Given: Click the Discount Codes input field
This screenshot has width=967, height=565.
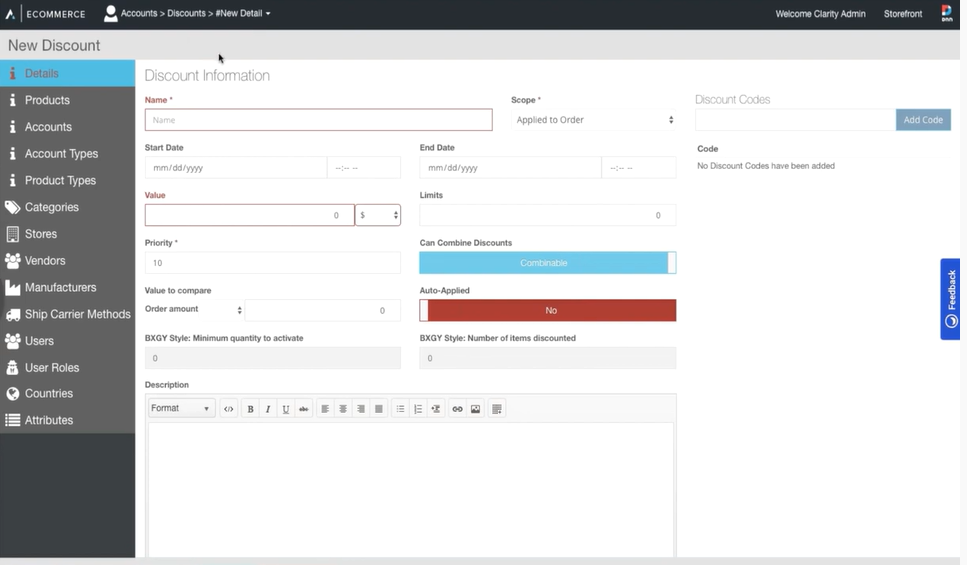Looking at the screenshot, I should pyautogui.click(x=796, y=120).
